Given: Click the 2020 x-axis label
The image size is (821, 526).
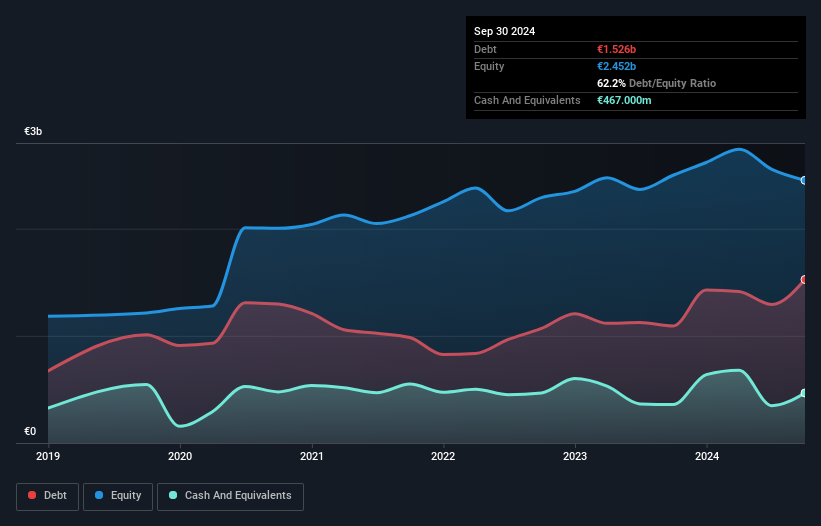Looking at the screenshot, I should [x=180, y=456].
